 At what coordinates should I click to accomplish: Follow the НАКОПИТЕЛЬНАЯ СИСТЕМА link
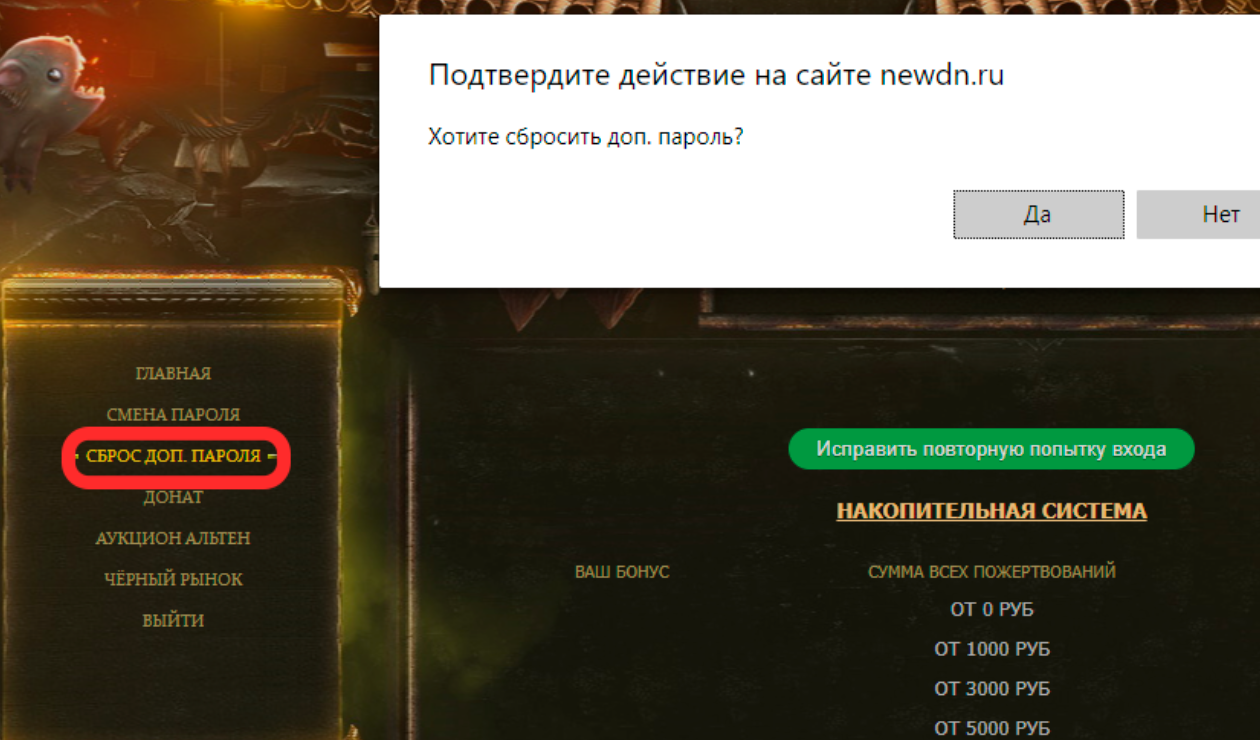[991, 511]
